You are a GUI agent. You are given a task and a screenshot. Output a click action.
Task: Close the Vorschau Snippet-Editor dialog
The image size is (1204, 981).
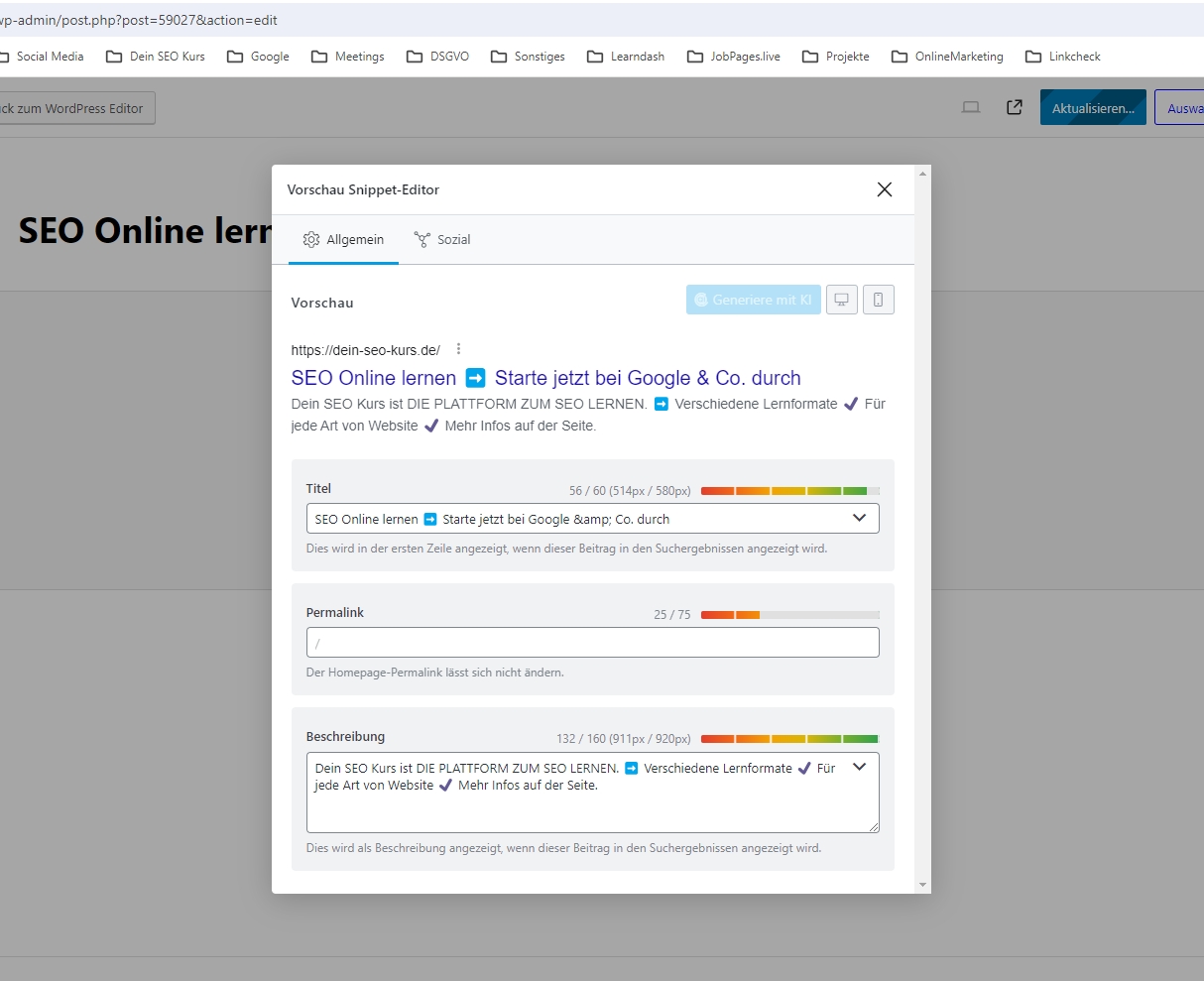[884, 189]
